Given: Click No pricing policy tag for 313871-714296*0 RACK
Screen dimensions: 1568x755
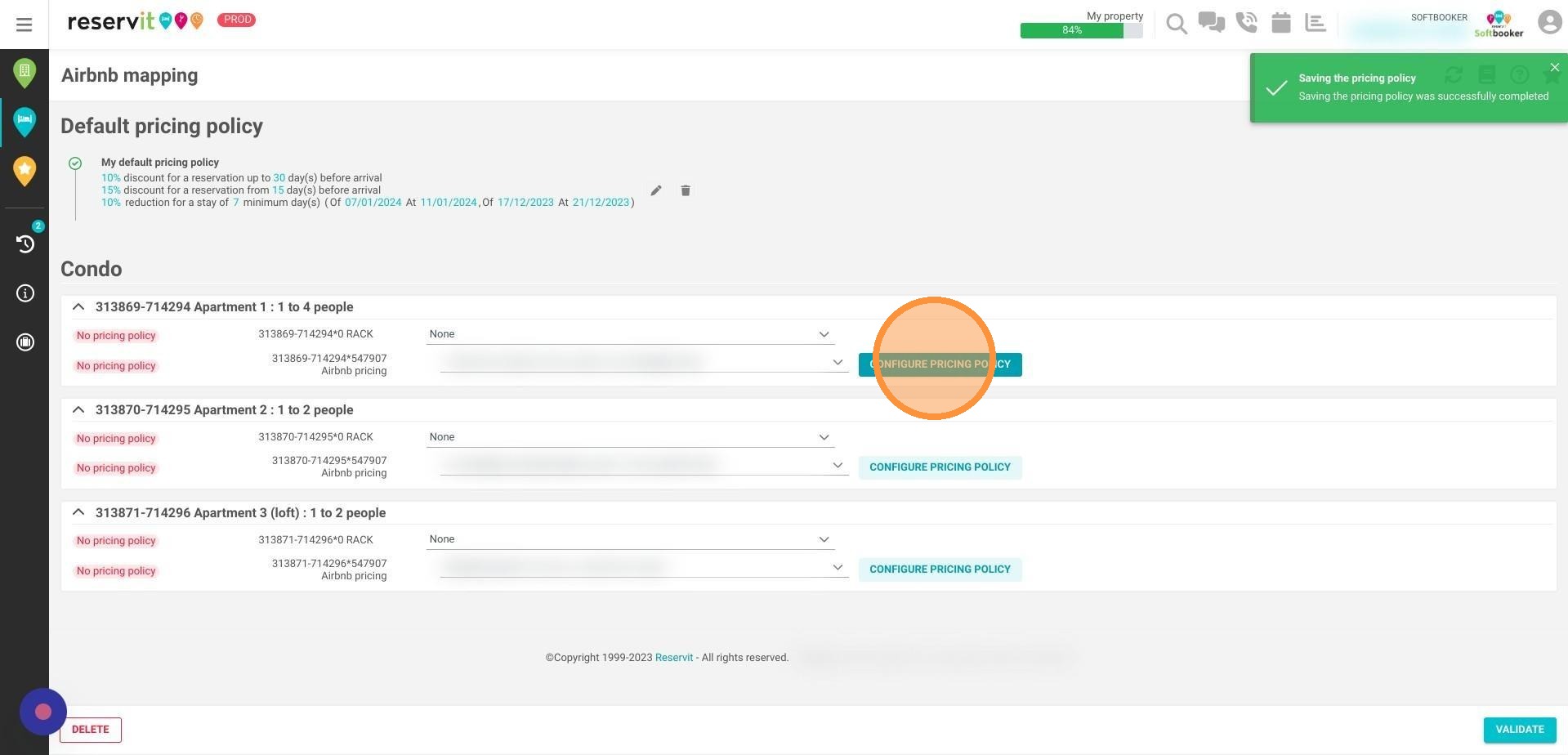Looking at the screenshot, I should (116, 541).
